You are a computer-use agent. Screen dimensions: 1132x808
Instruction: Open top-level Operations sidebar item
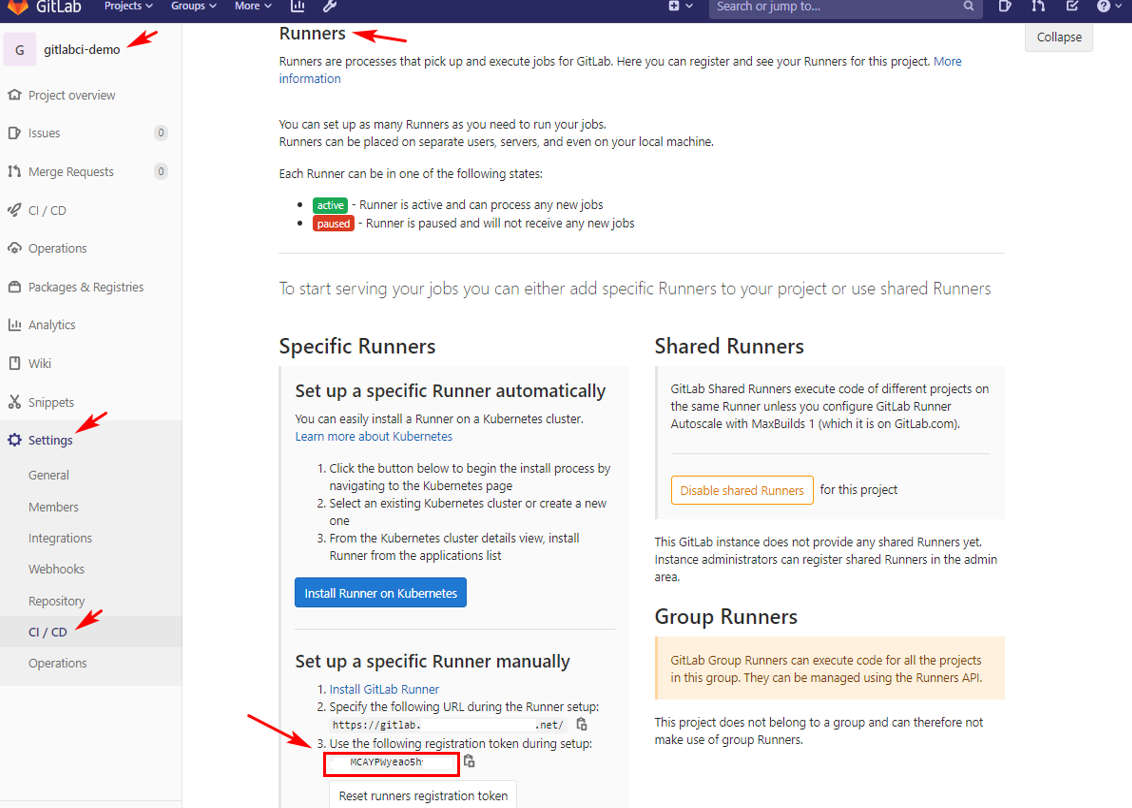pos(57,248)
